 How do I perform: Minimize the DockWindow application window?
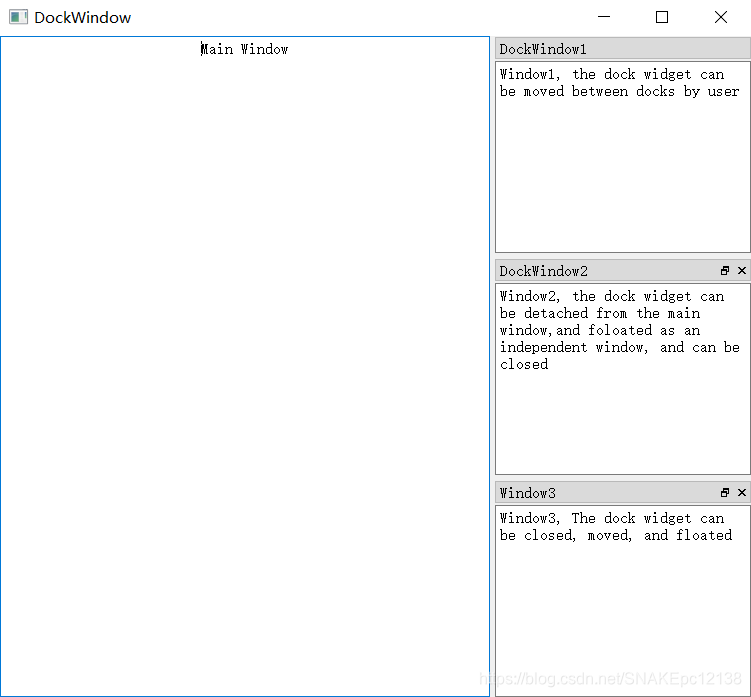(x=604, y=17)
